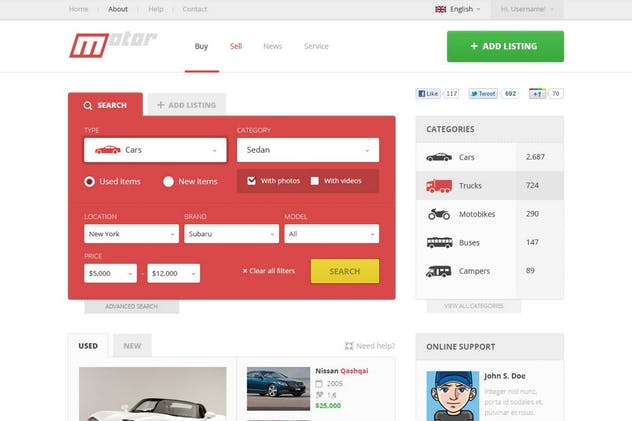This screenshot has height=421, width=632.
Task: Open the Contact link in top bar
Action: [x=195, y=9]
